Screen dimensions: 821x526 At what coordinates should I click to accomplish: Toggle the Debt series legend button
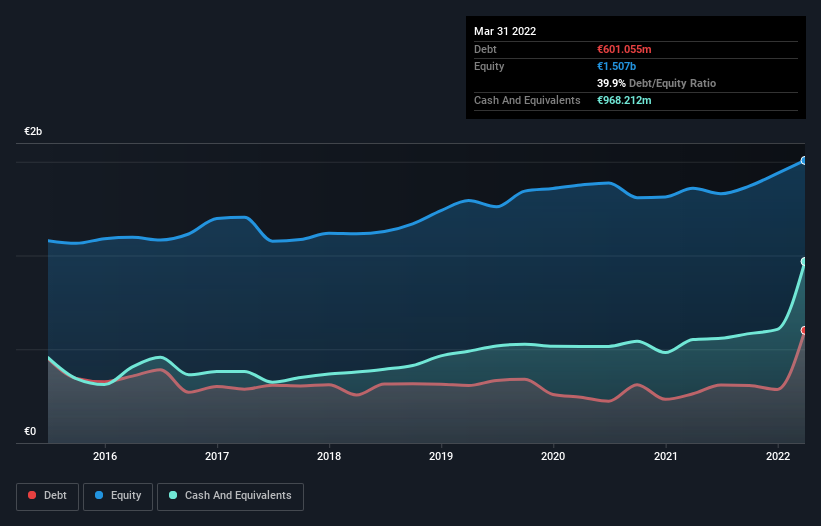point(48,496)
